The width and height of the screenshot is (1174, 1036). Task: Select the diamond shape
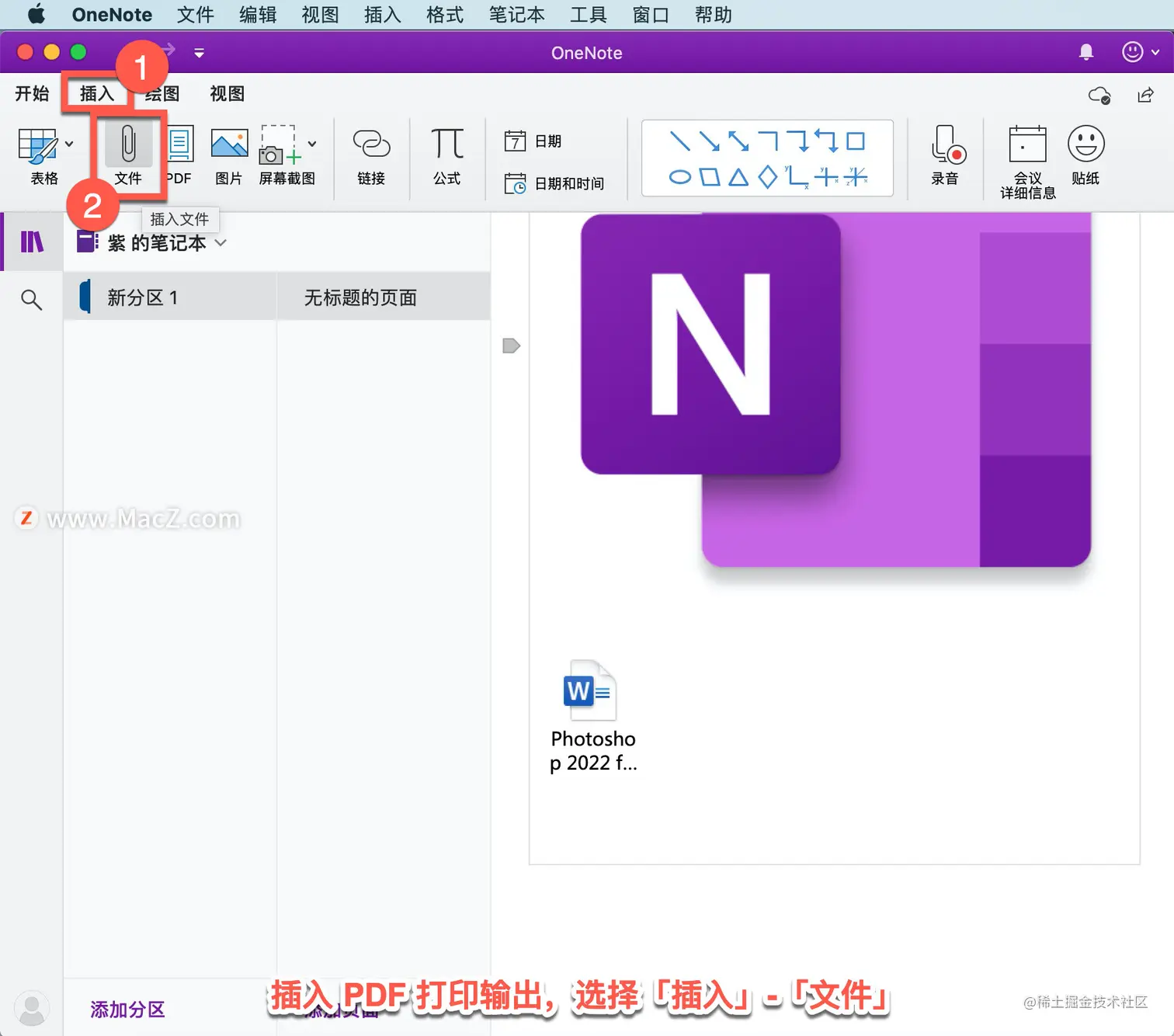pos(768,177)
